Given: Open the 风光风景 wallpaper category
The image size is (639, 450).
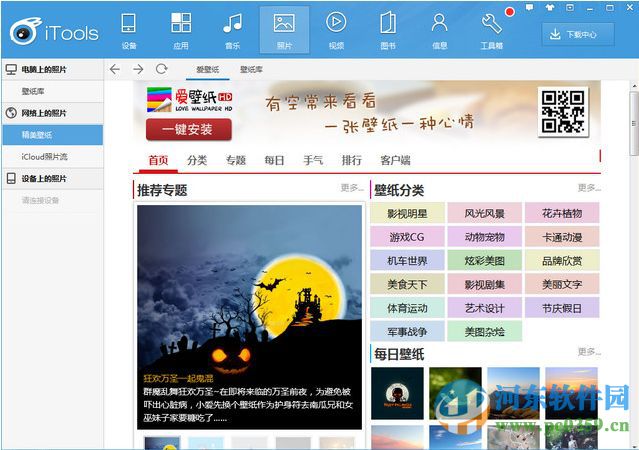Looking at the screenshot, I should [485, 213].
